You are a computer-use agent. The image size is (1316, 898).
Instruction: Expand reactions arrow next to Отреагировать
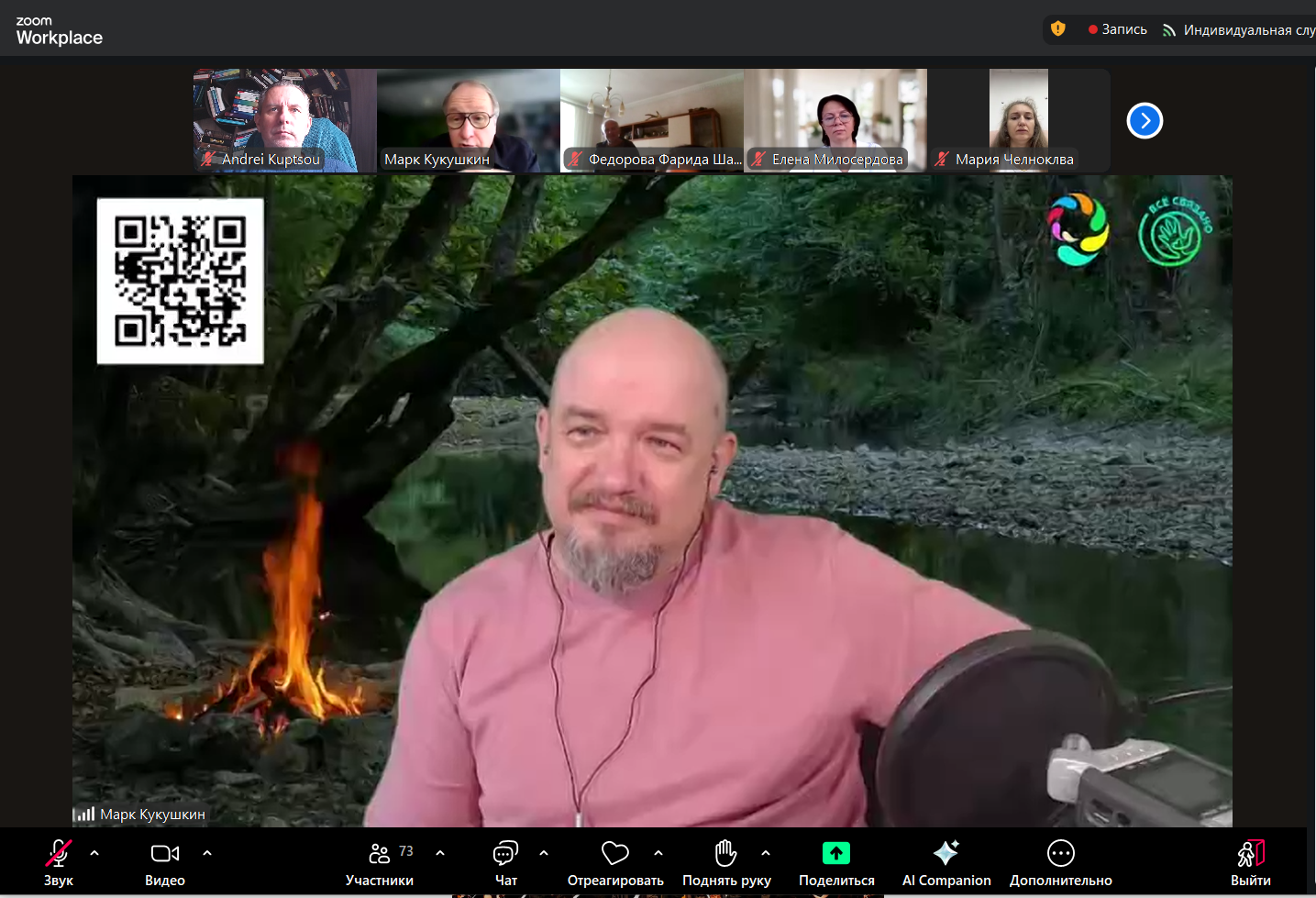658,853
